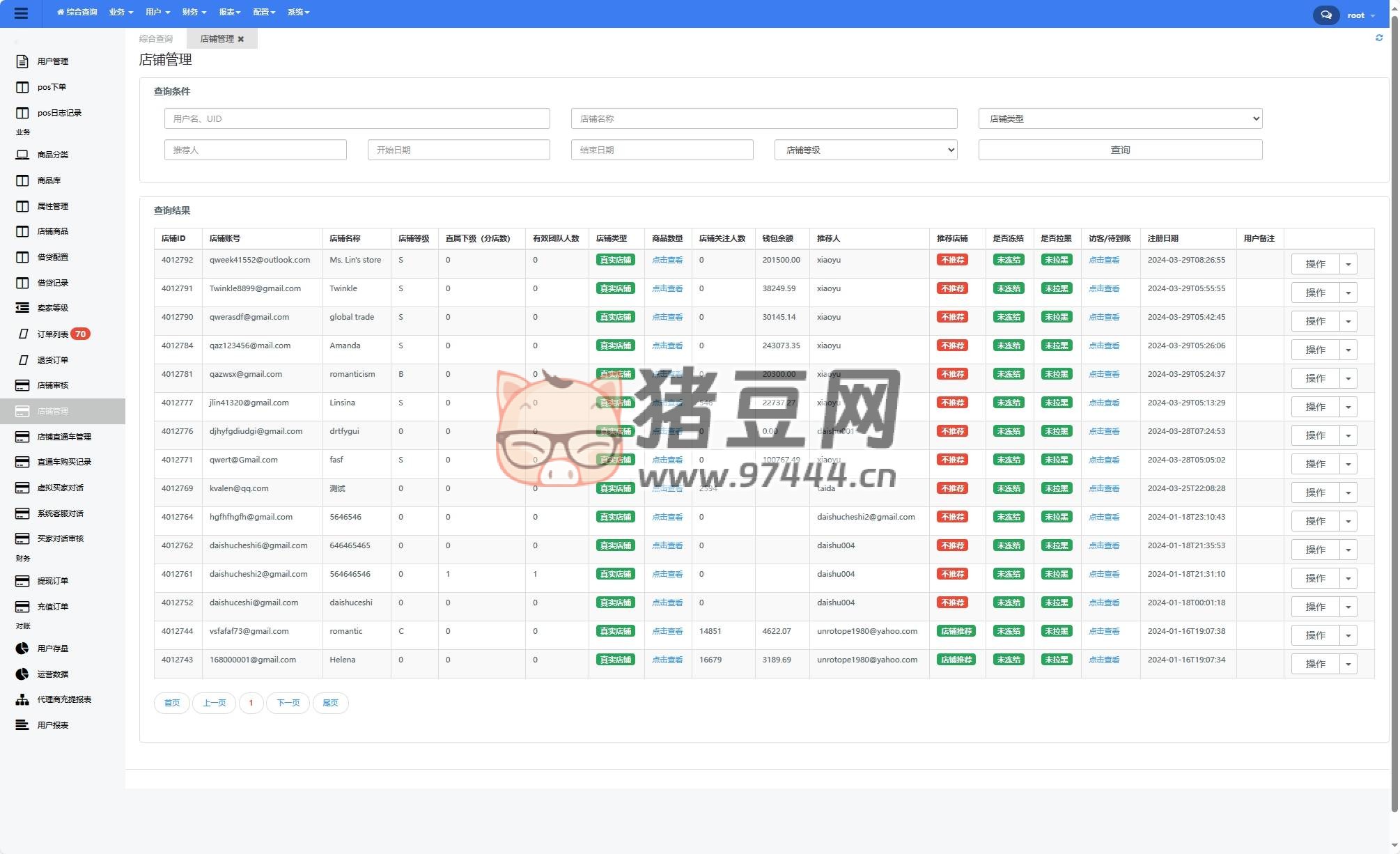1400x854 pixels.
Task: Expand the 店铺等级 dropdown
Action: coord(865,150)
